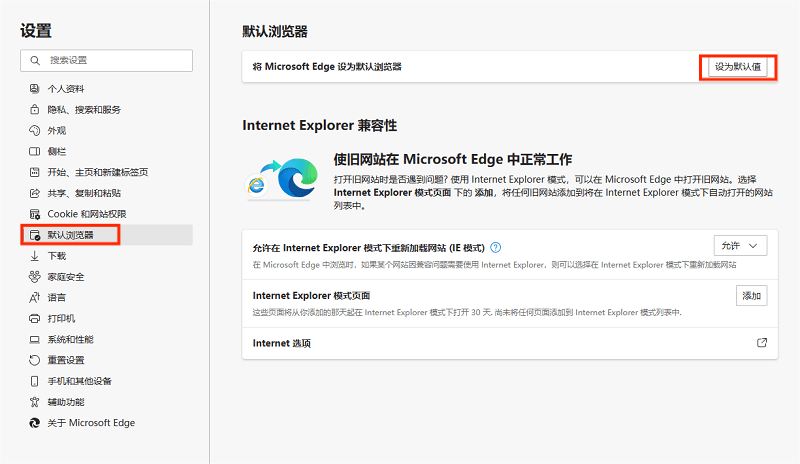800x464 pixels.
Task: Click the Internet 选项 row
Action: tap(510, 343)
